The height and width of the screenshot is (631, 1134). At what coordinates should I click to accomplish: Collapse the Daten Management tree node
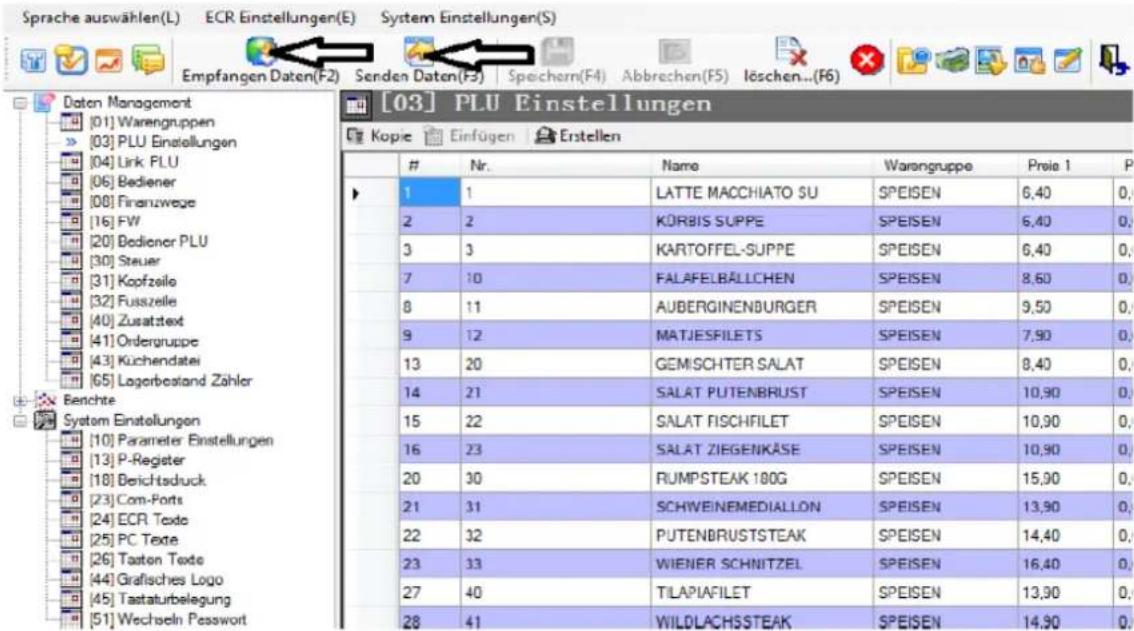coord(20,103)
